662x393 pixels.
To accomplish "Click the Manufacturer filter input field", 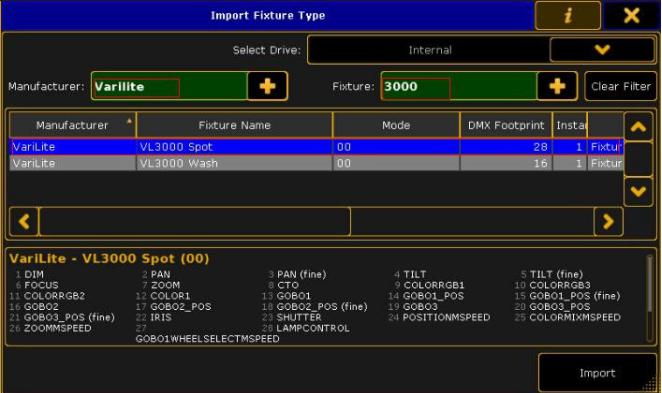I will [x=170, y=86].
